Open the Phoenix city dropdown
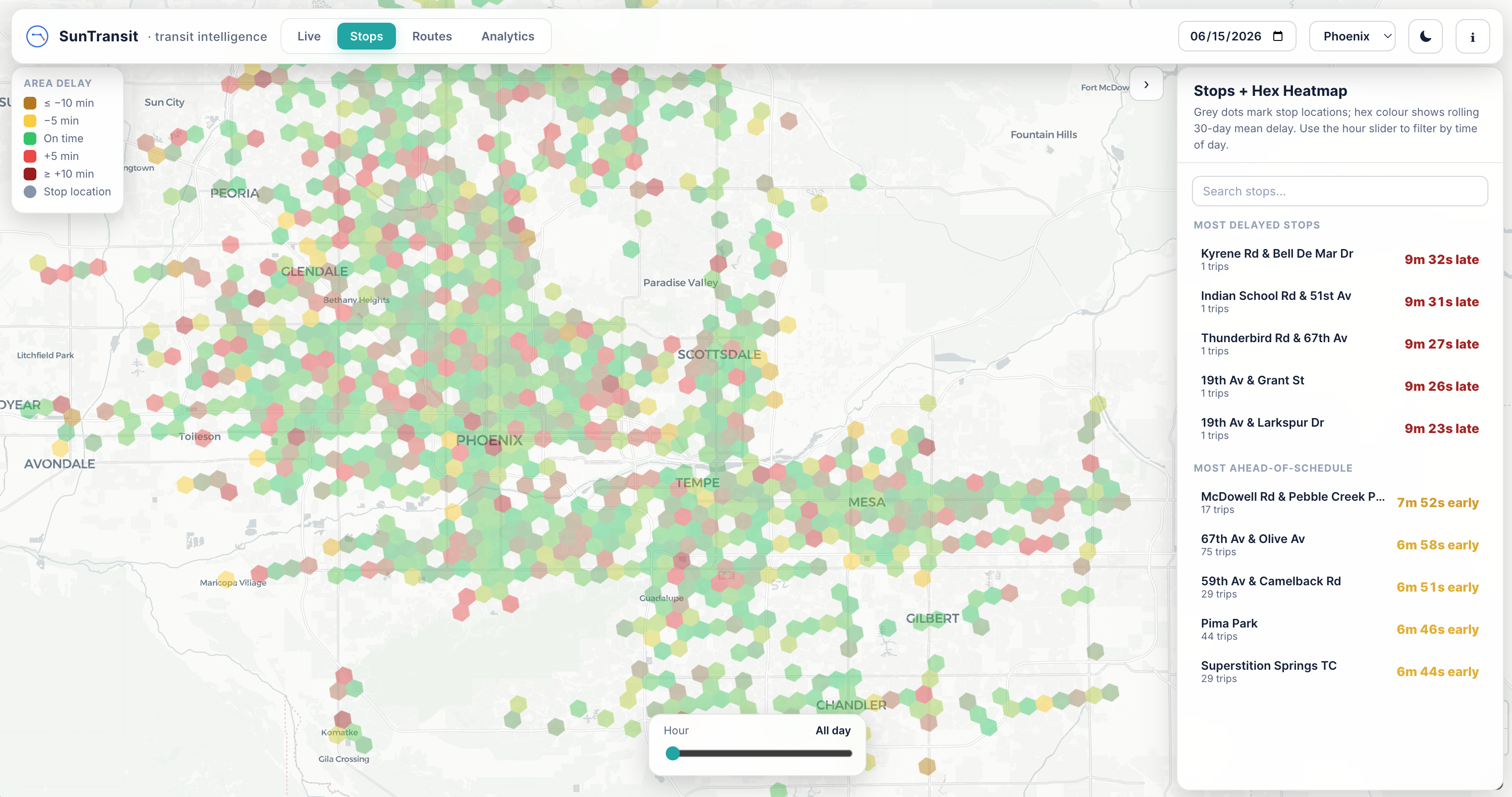 pyautogui.click(x=1352, y=36)
